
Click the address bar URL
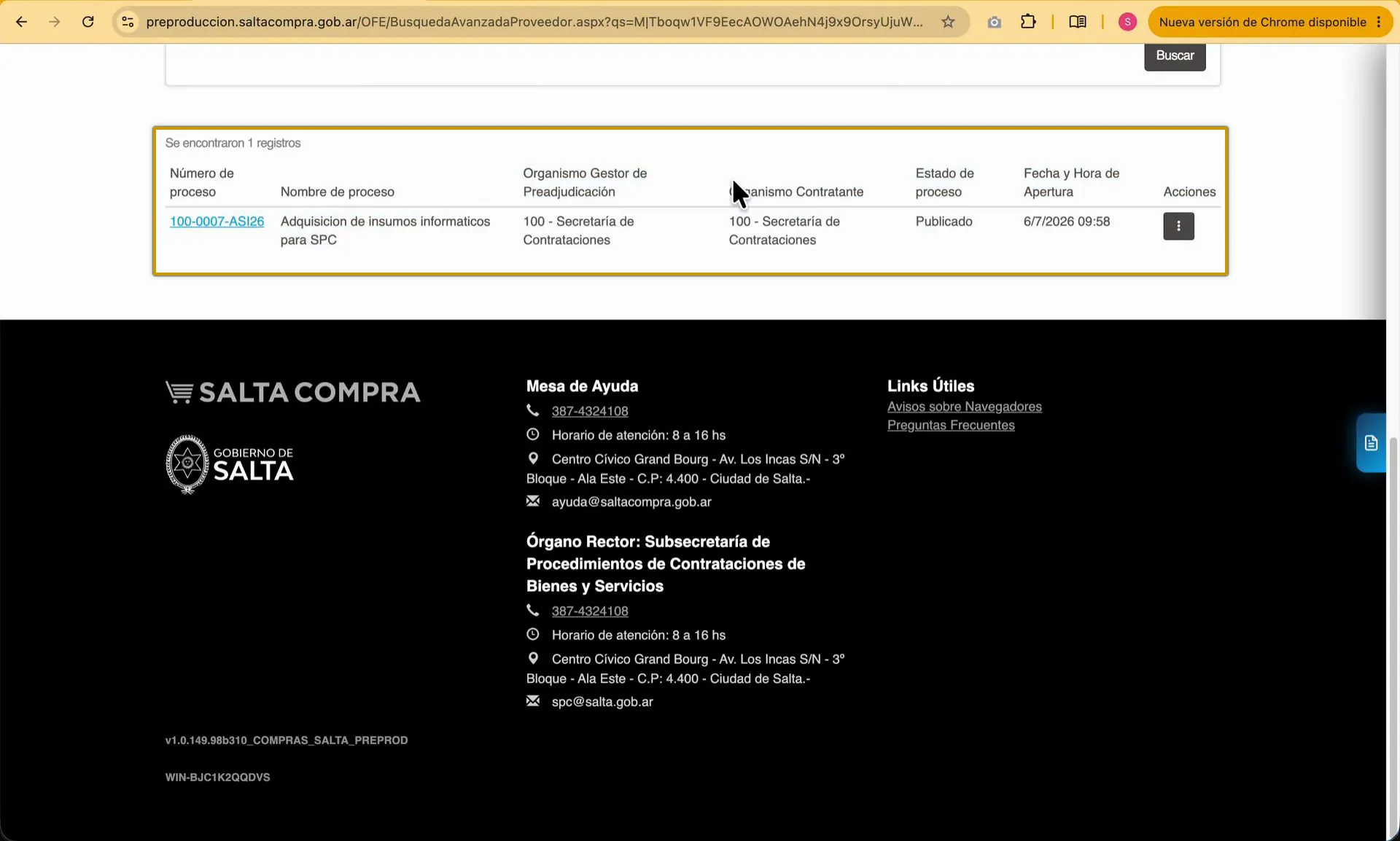(534, 22)
